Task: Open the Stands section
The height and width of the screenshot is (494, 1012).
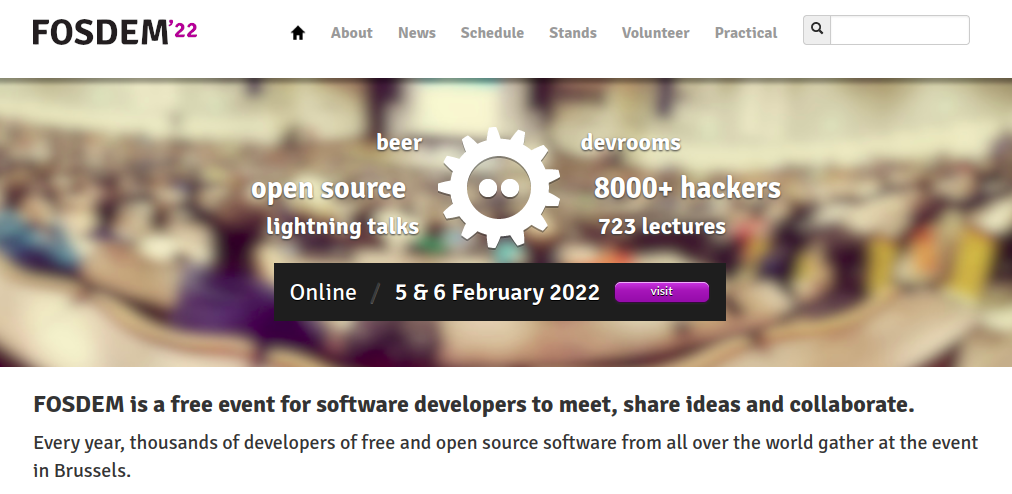Action: [573, 33]
